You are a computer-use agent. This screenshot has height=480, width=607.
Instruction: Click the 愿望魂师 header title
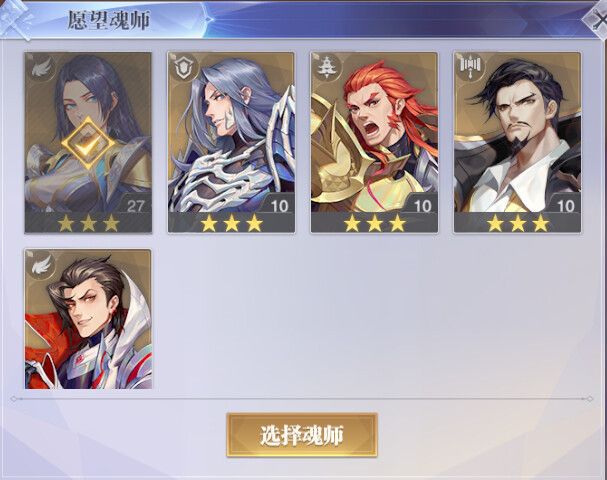click(109, 20)
